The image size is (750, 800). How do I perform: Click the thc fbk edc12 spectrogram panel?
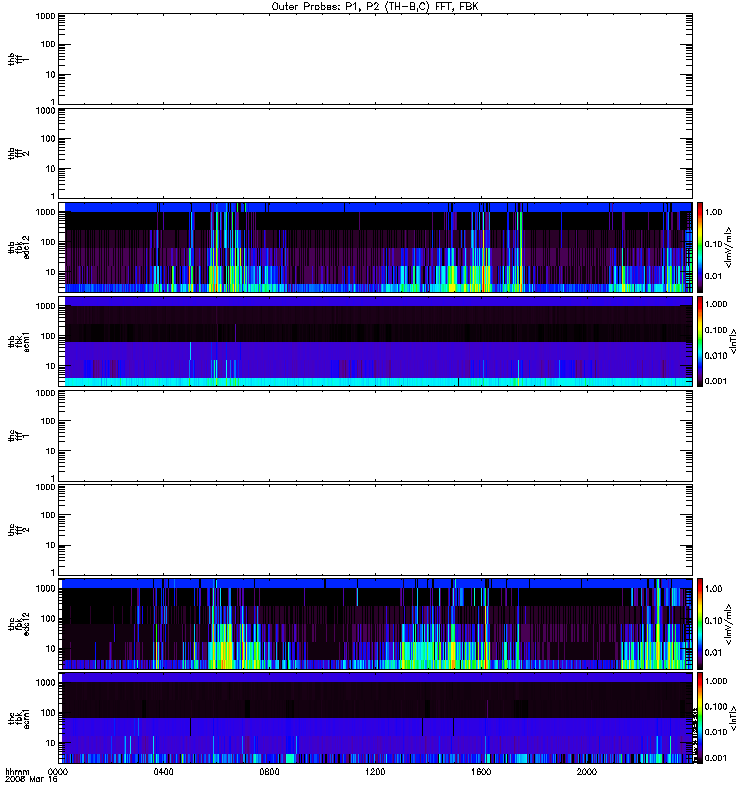point(376,624)
